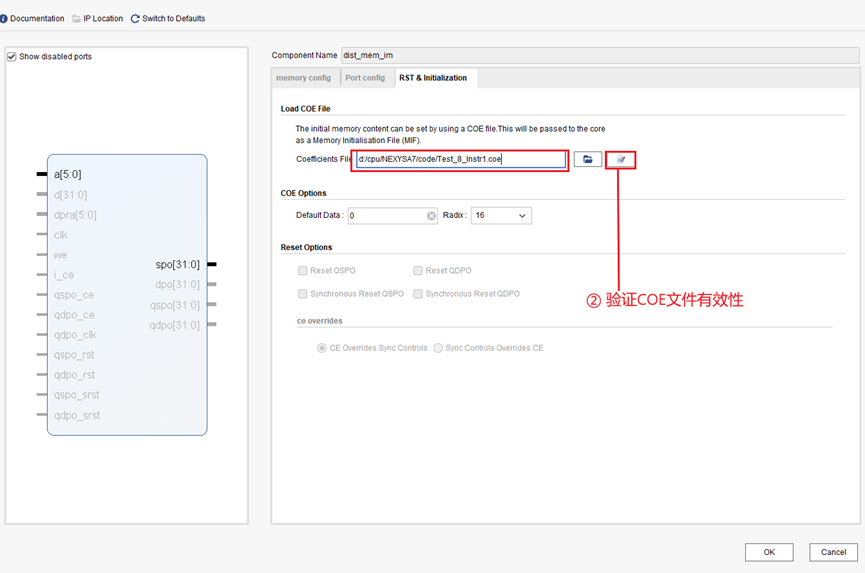Click the Component Name text field

click(x=598, y=55)
